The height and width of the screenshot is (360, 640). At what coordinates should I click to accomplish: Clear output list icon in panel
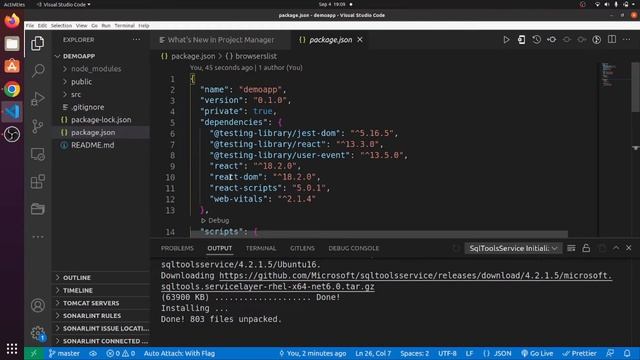coord(571,248)
